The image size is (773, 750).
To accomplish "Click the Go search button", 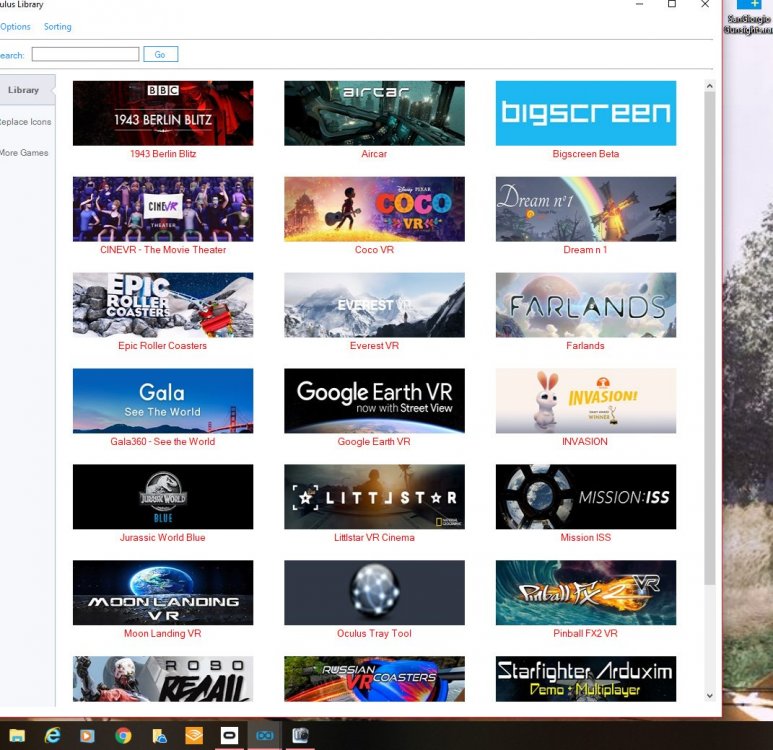I will [x=160, y=54].
